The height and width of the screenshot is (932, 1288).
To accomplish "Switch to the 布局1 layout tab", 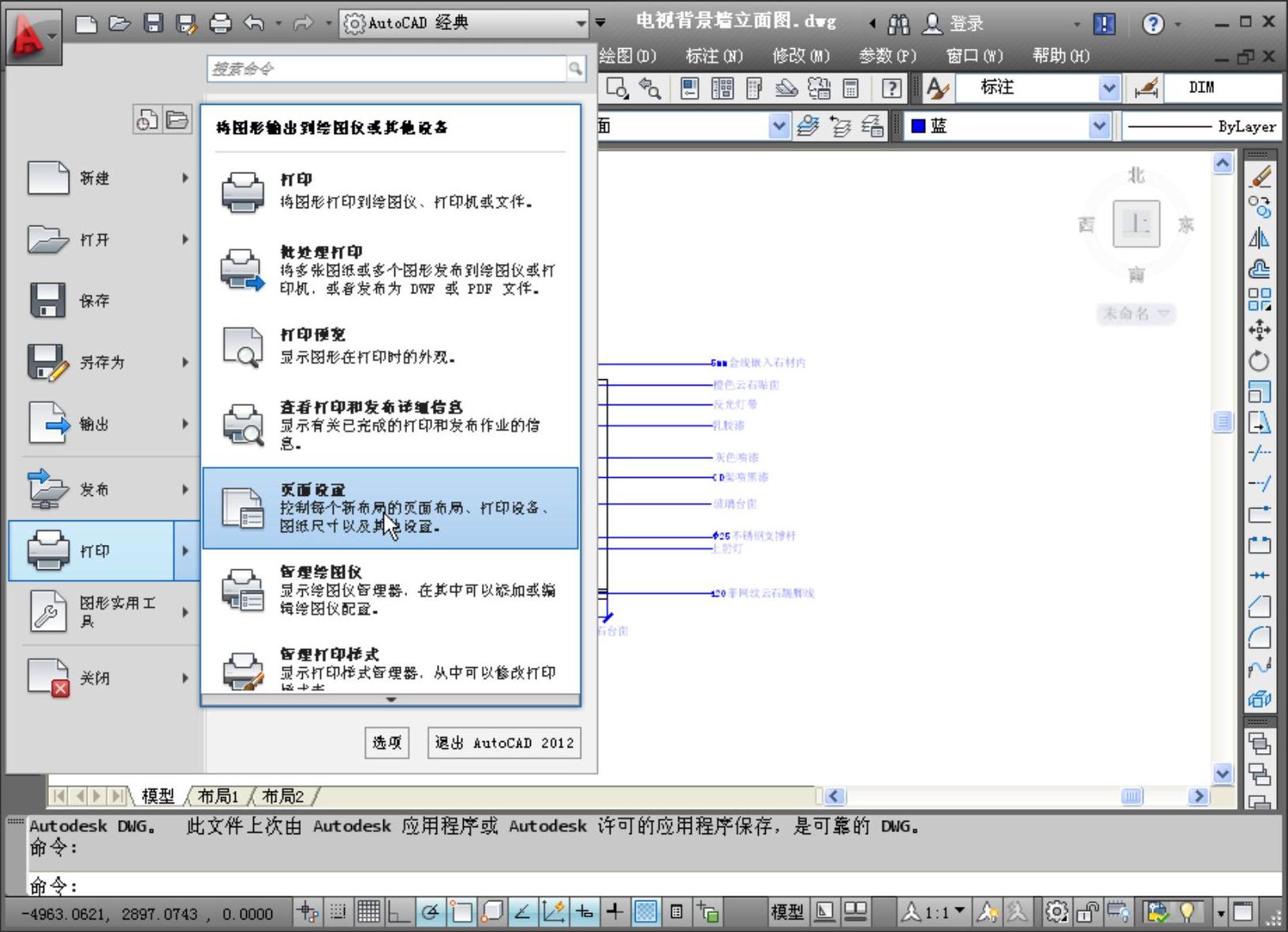I will [x=218, y=796].
